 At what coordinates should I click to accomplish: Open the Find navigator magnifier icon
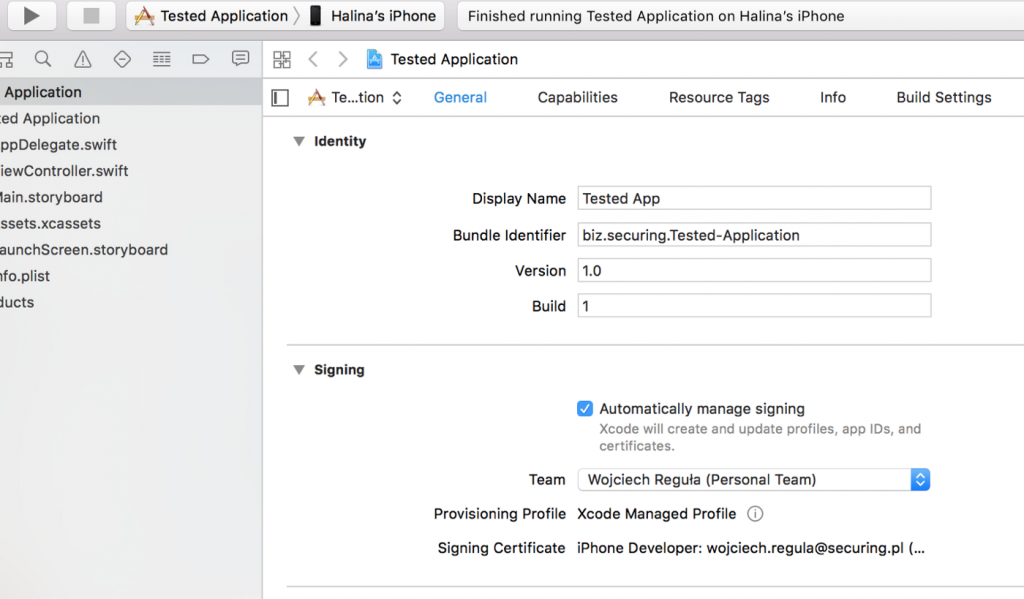[43, 59]
